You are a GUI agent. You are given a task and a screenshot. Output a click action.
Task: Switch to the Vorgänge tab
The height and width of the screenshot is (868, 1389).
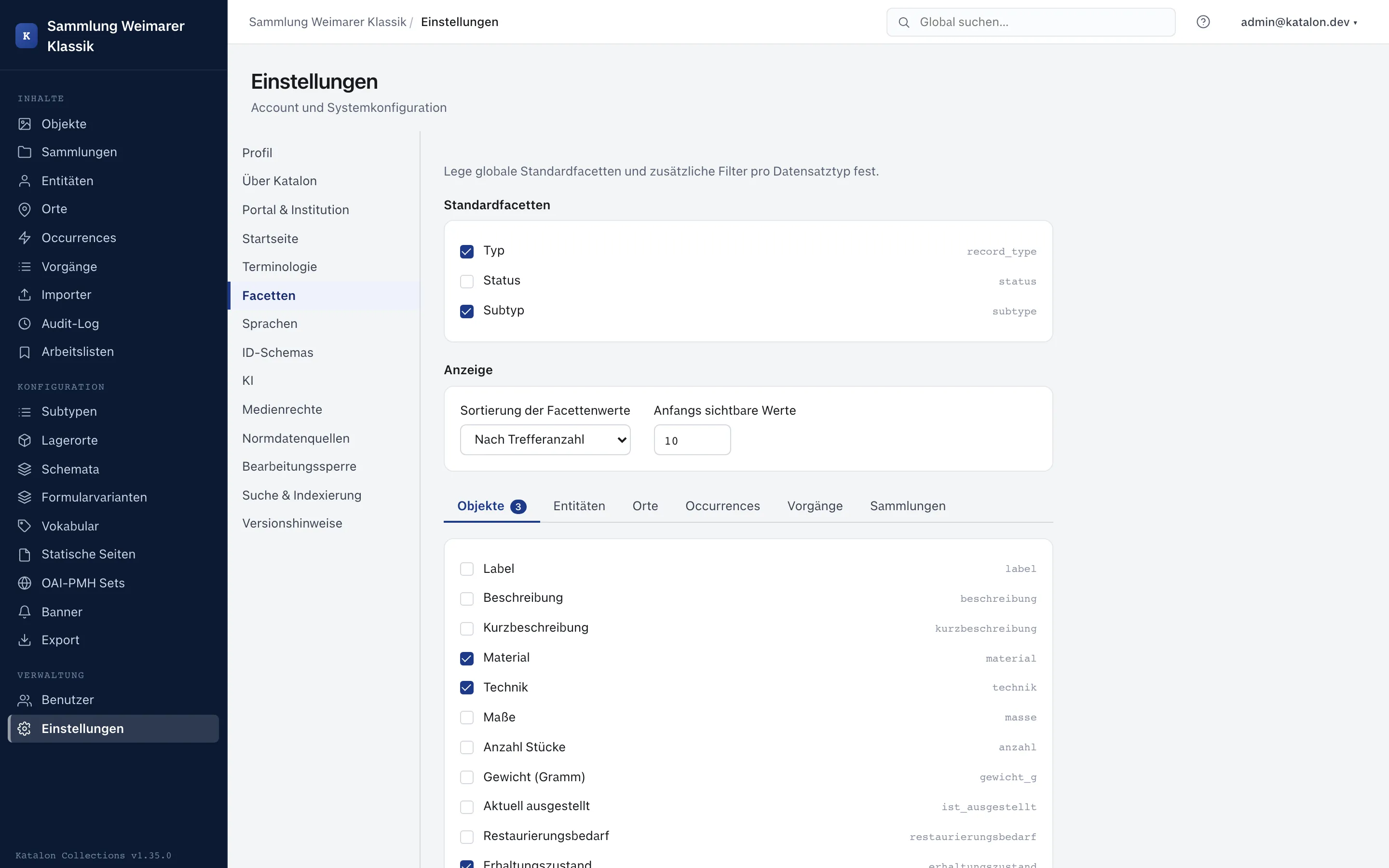[815, 506]
